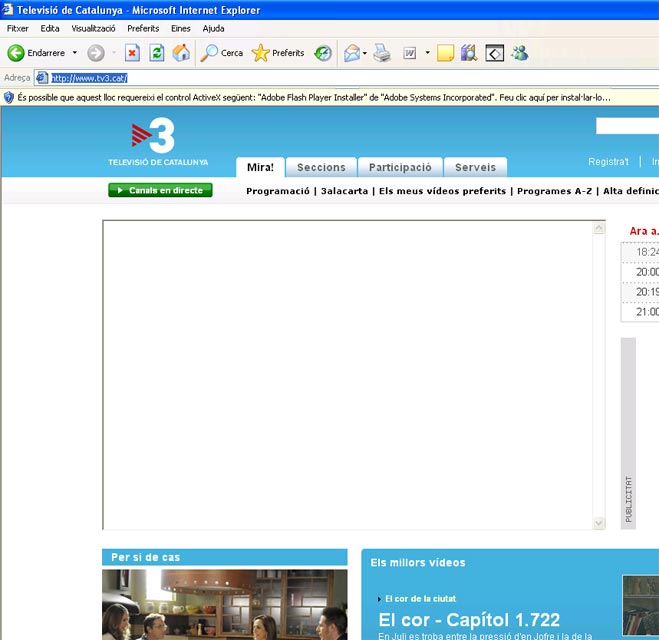Open the Programes A-Z link
This screenshot has height=640, width=659.
554,191
